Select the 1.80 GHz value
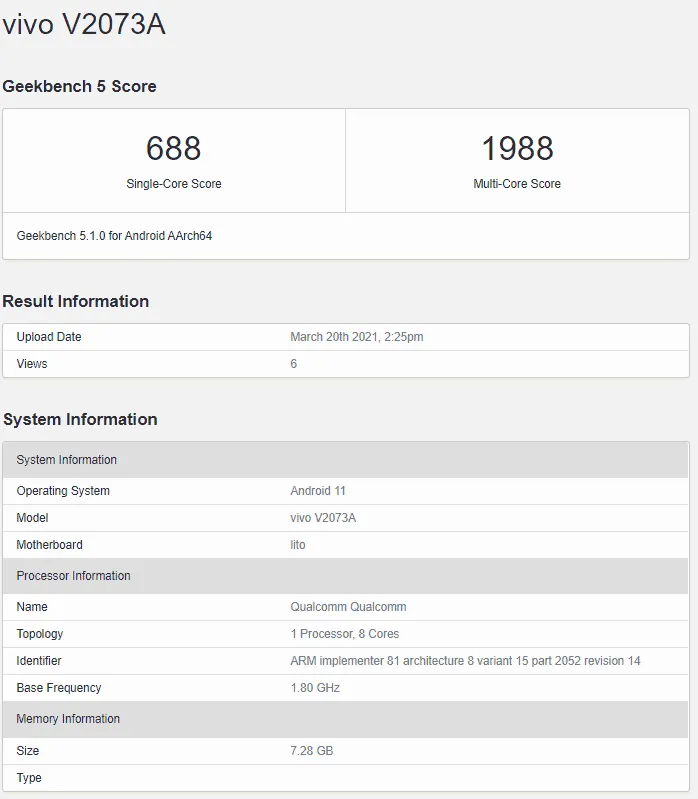Screen dimensions: 698x799 click(x=315, y=688)
